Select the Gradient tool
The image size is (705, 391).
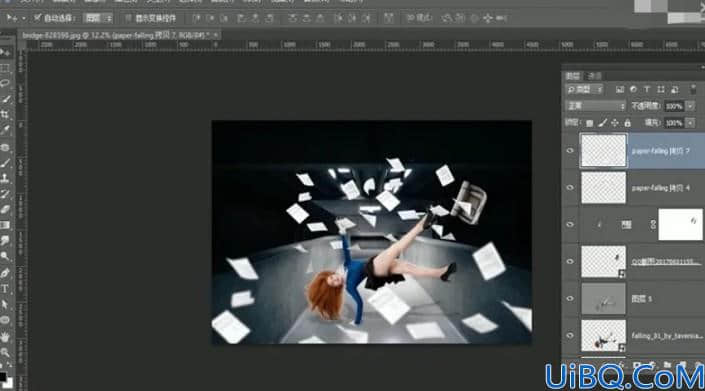coord(5,225)
